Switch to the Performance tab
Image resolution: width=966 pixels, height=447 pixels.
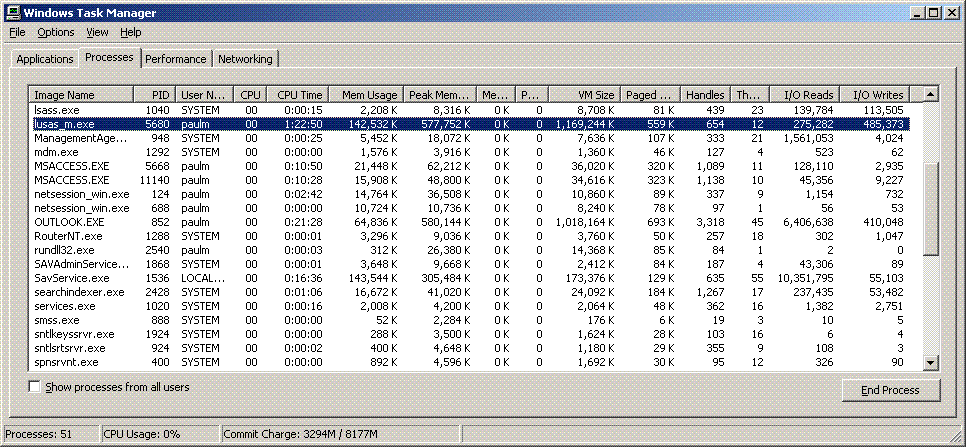point(176,59)
